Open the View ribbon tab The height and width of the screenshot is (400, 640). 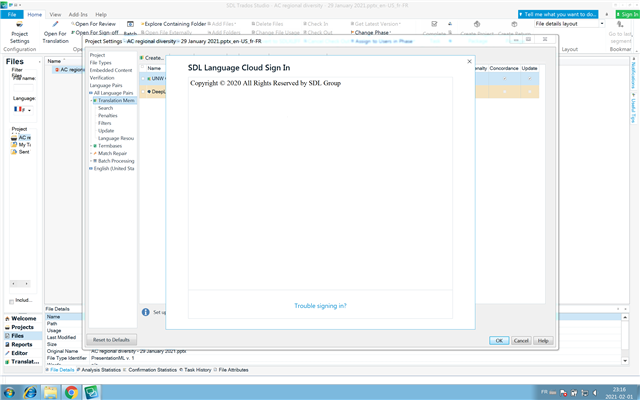[x=55, y=15]
